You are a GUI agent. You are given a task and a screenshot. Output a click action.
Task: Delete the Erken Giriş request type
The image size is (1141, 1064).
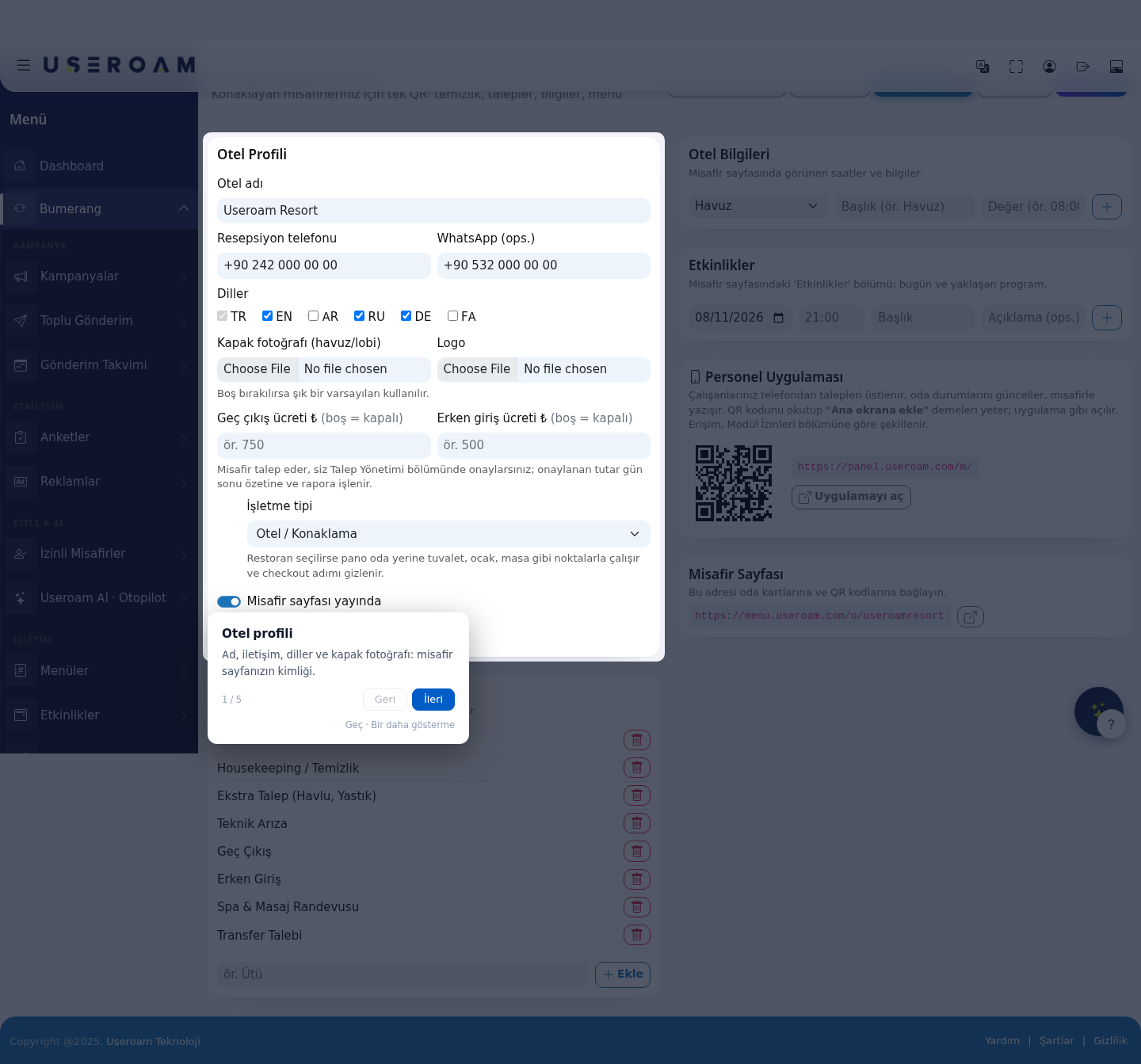click(637, 879)
